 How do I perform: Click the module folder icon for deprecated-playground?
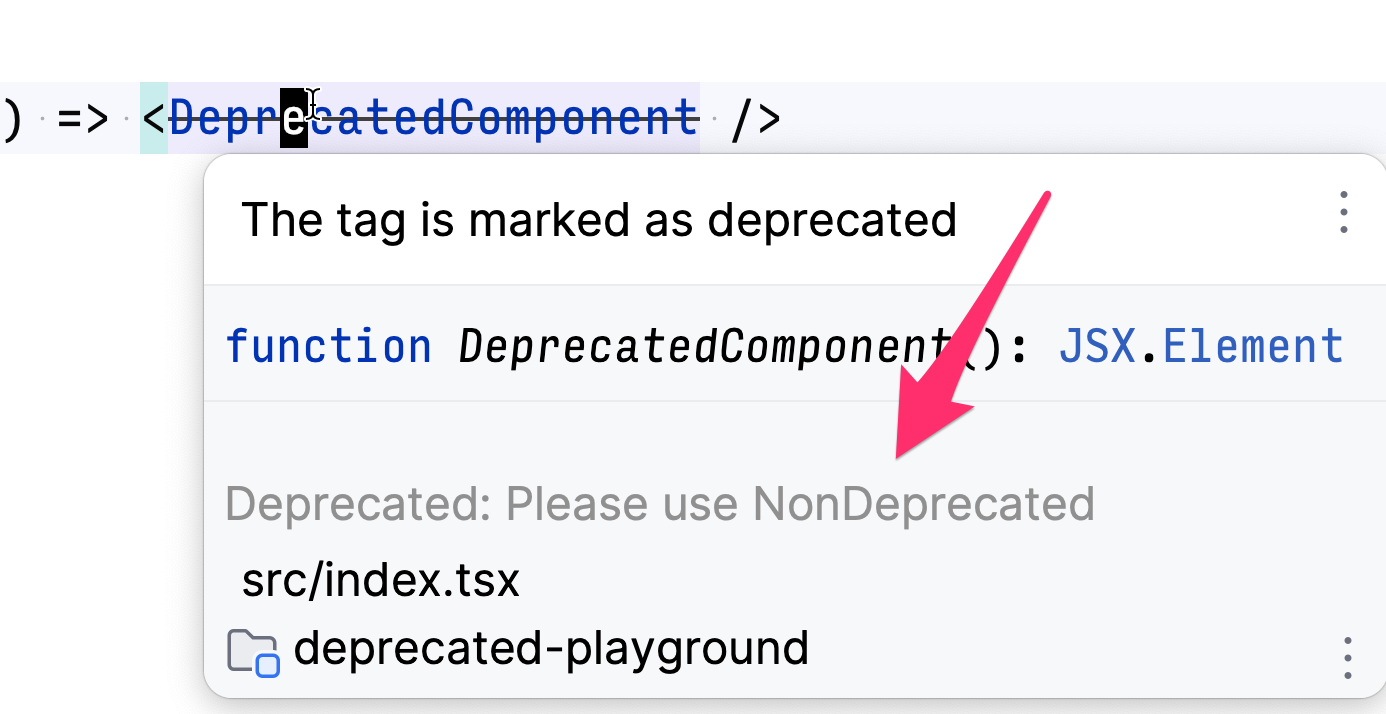click(253, 652)
